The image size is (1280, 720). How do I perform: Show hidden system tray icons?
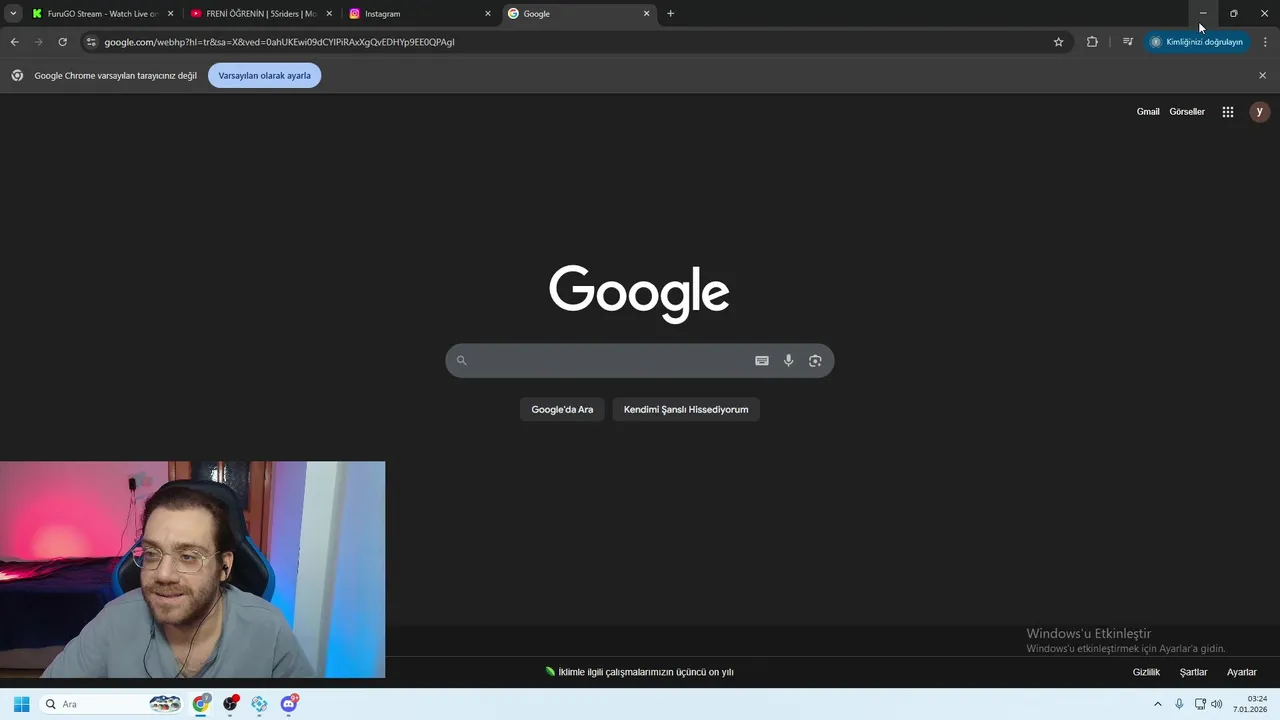pos(1158,704)
